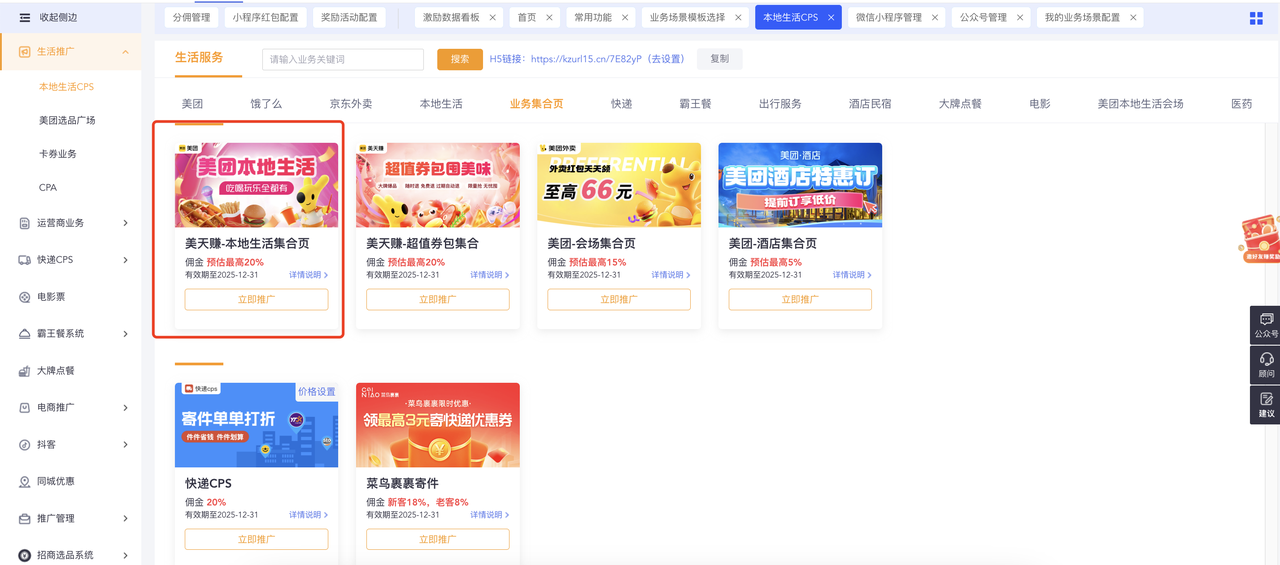Open 详情说明 for 美团-酒店集合页

click(x=852, y=275)
